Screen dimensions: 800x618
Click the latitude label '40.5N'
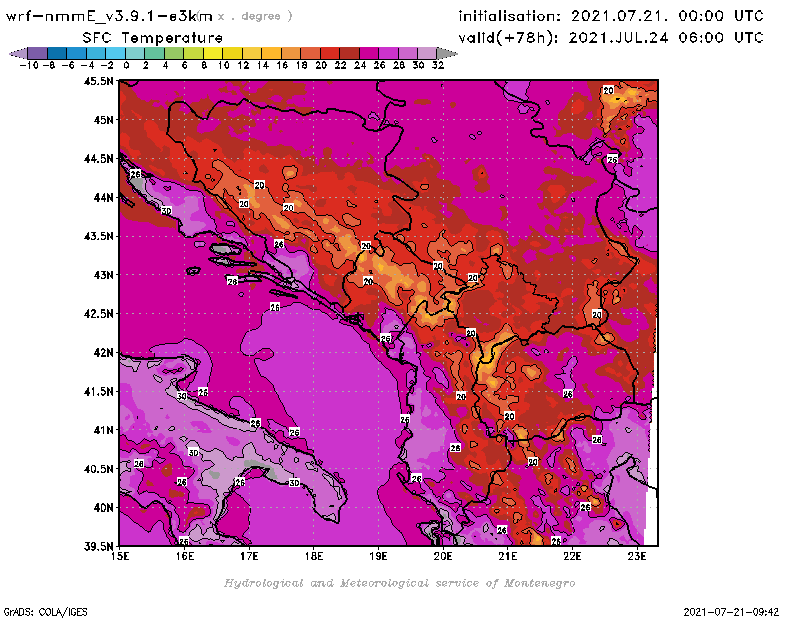click(x=98, y=469)
